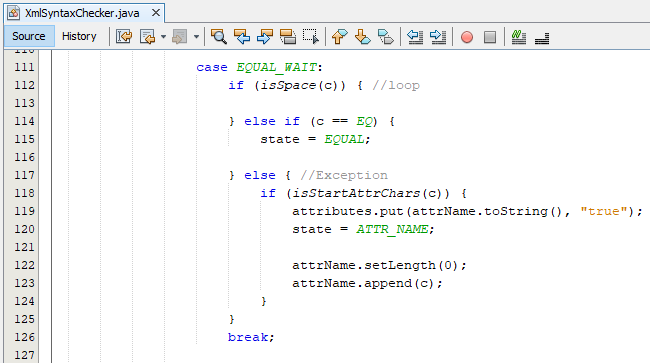The image size is (650, 363).
Task: Shift line right icon
Action: pyautogui.click(x=438, y=36)
